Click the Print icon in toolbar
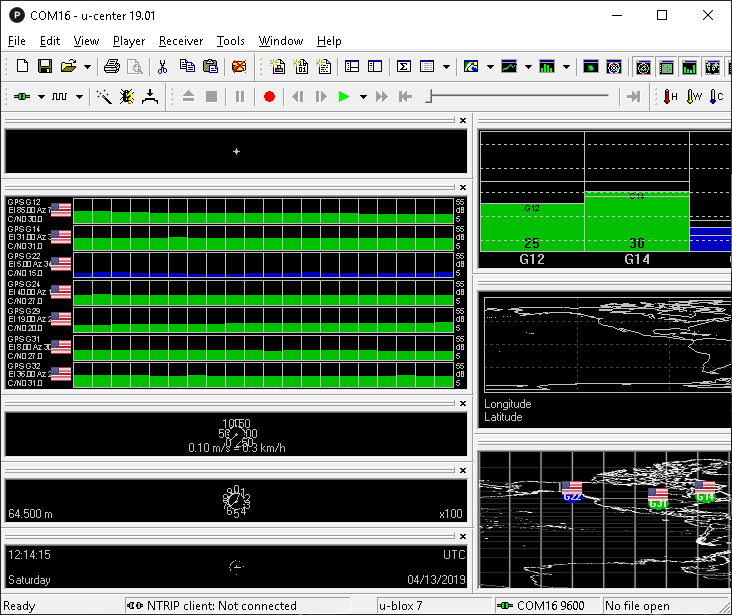The image size is (732, 615). click(112, 67)
